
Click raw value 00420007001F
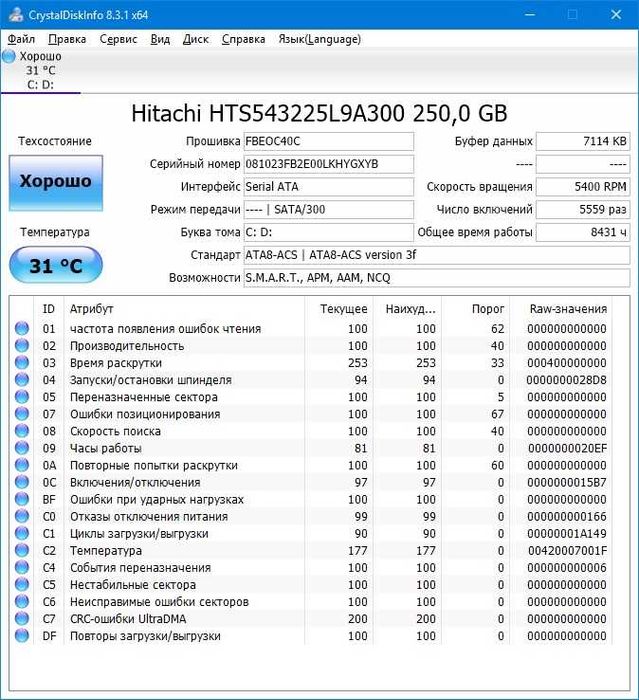tap(568, 550)
